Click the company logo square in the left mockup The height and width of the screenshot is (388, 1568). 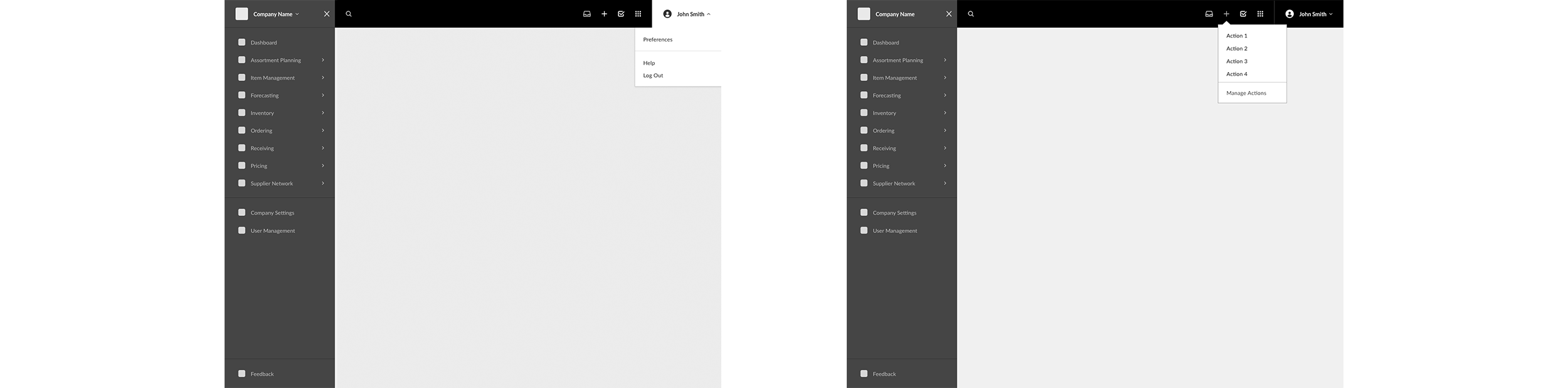241,14
